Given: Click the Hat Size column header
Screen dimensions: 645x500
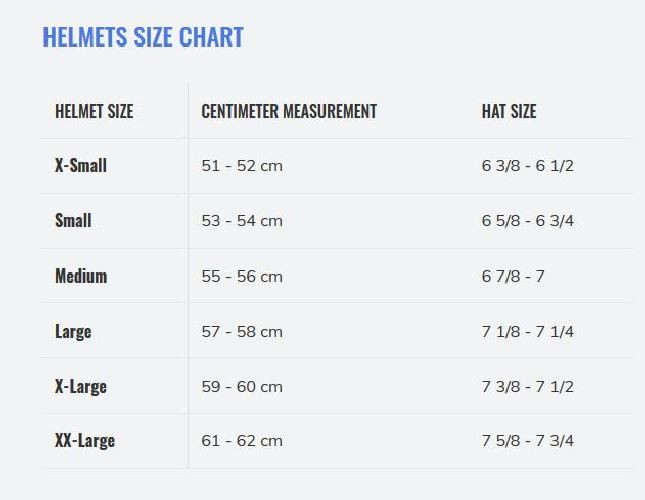Looking at the screenshot, I should (x=509, y=111).
